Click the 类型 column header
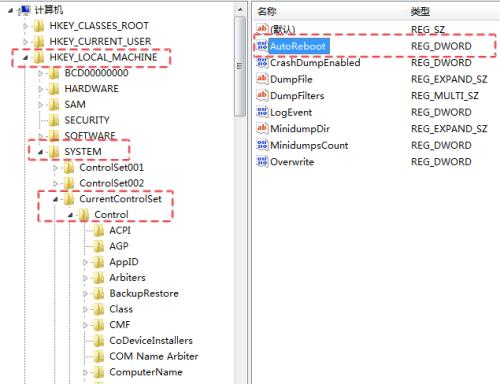The height and width of the screenshot is (384, 500). tap(420, 12)
